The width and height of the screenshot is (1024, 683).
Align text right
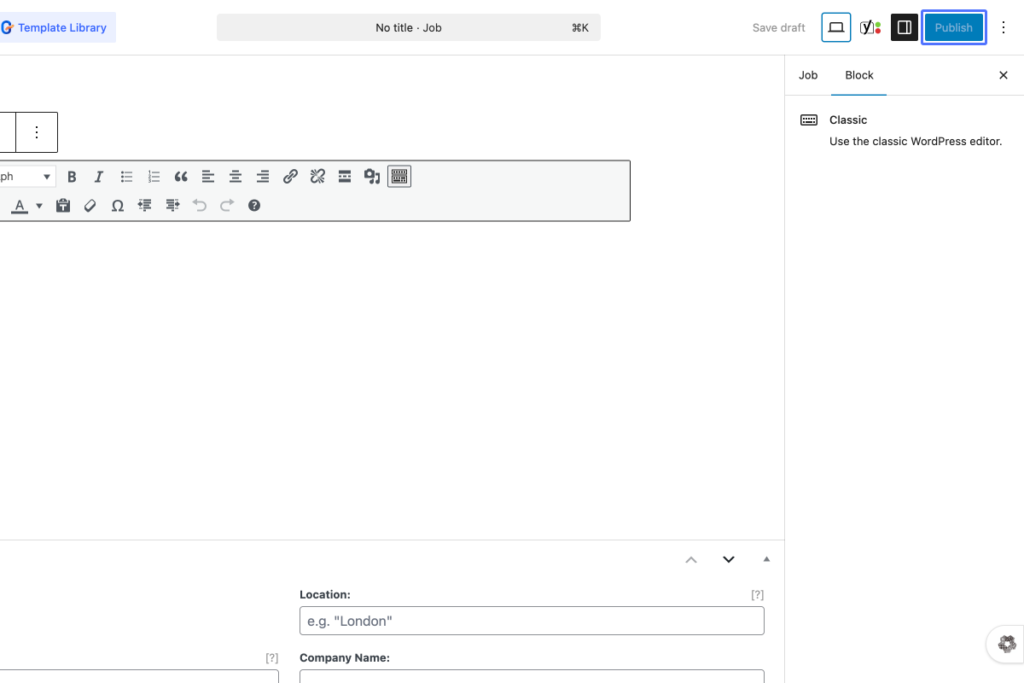pyautogui.click(x=263, y=176)
